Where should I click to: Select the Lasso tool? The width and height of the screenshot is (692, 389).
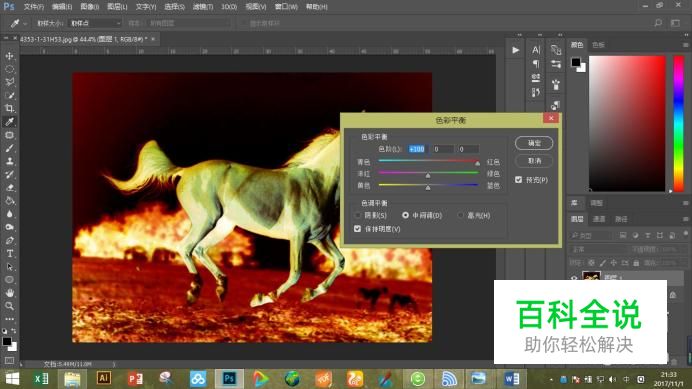(x=9, y=82)
